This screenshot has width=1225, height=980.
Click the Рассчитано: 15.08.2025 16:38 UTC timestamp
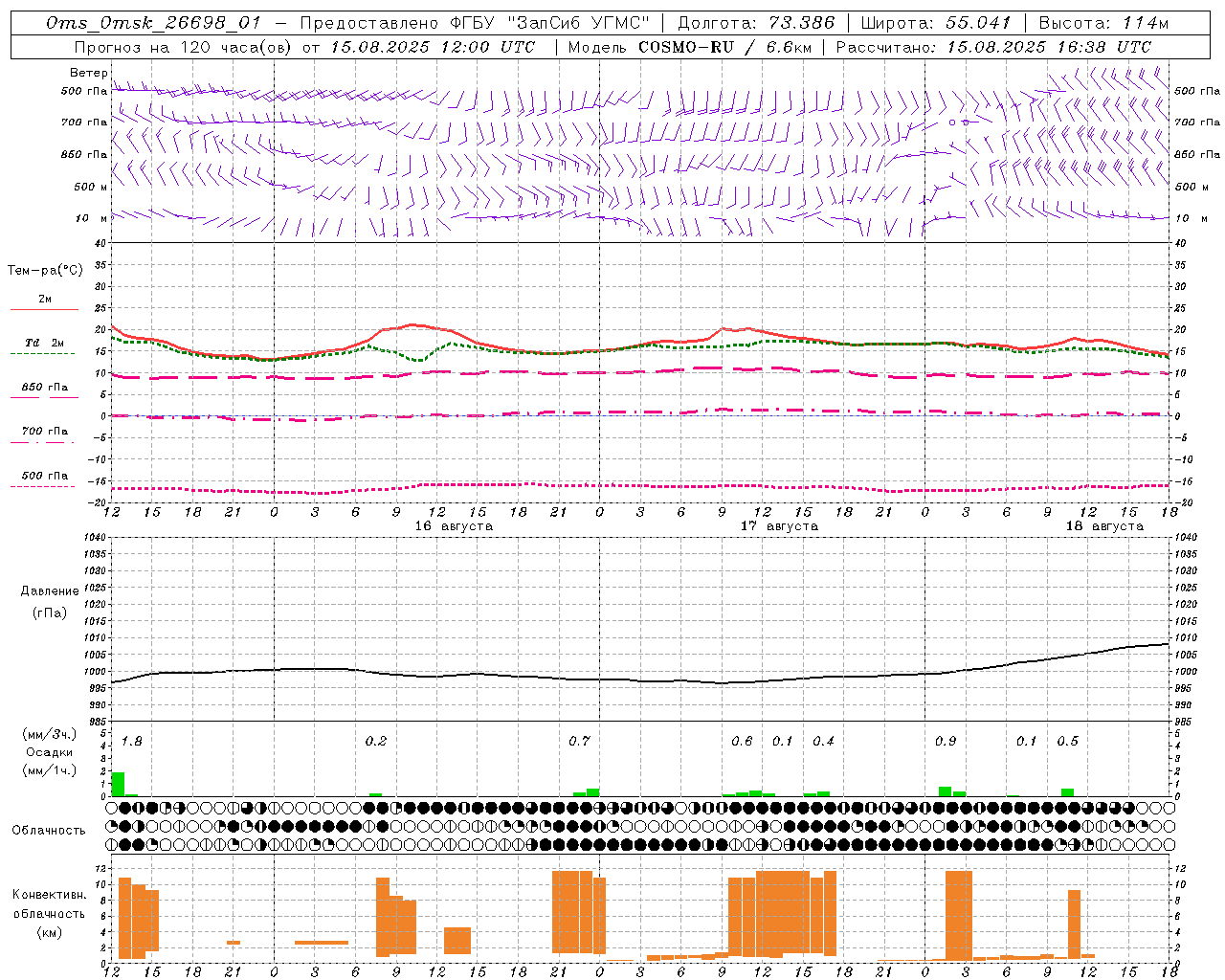tap(993, 47)
